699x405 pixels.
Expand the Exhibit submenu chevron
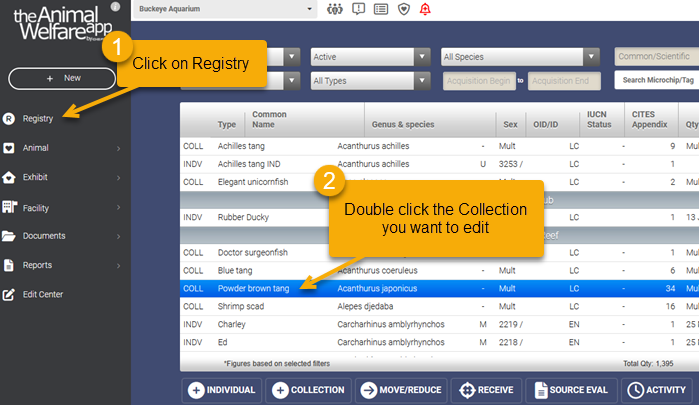[x=119, y=178]
